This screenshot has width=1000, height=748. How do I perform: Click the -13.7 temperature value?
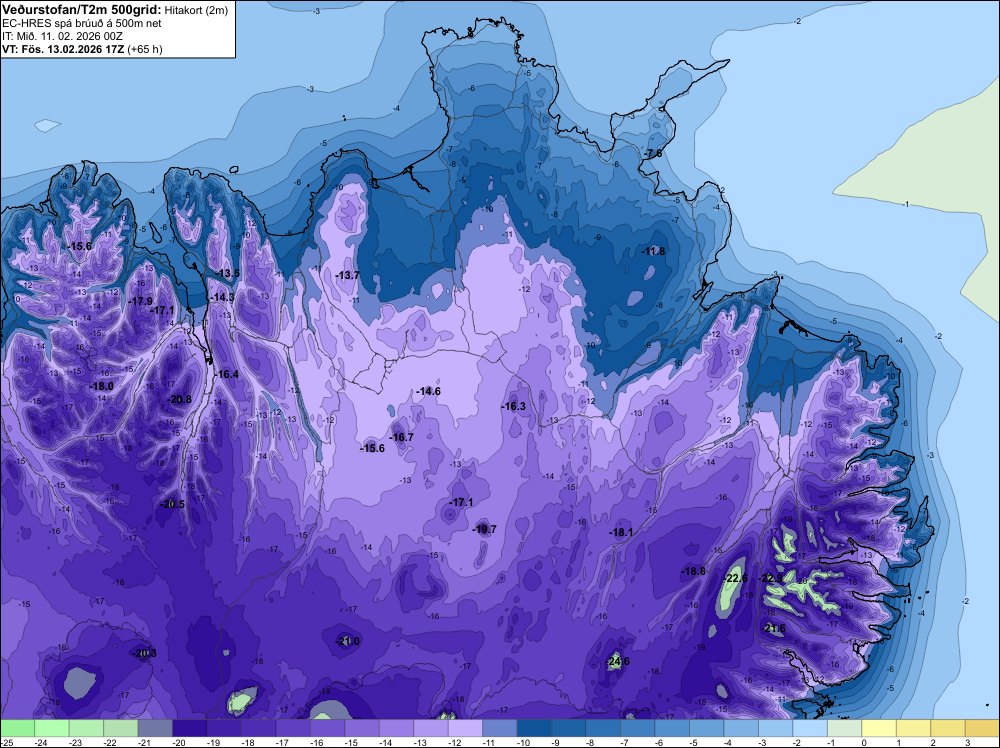348,275
